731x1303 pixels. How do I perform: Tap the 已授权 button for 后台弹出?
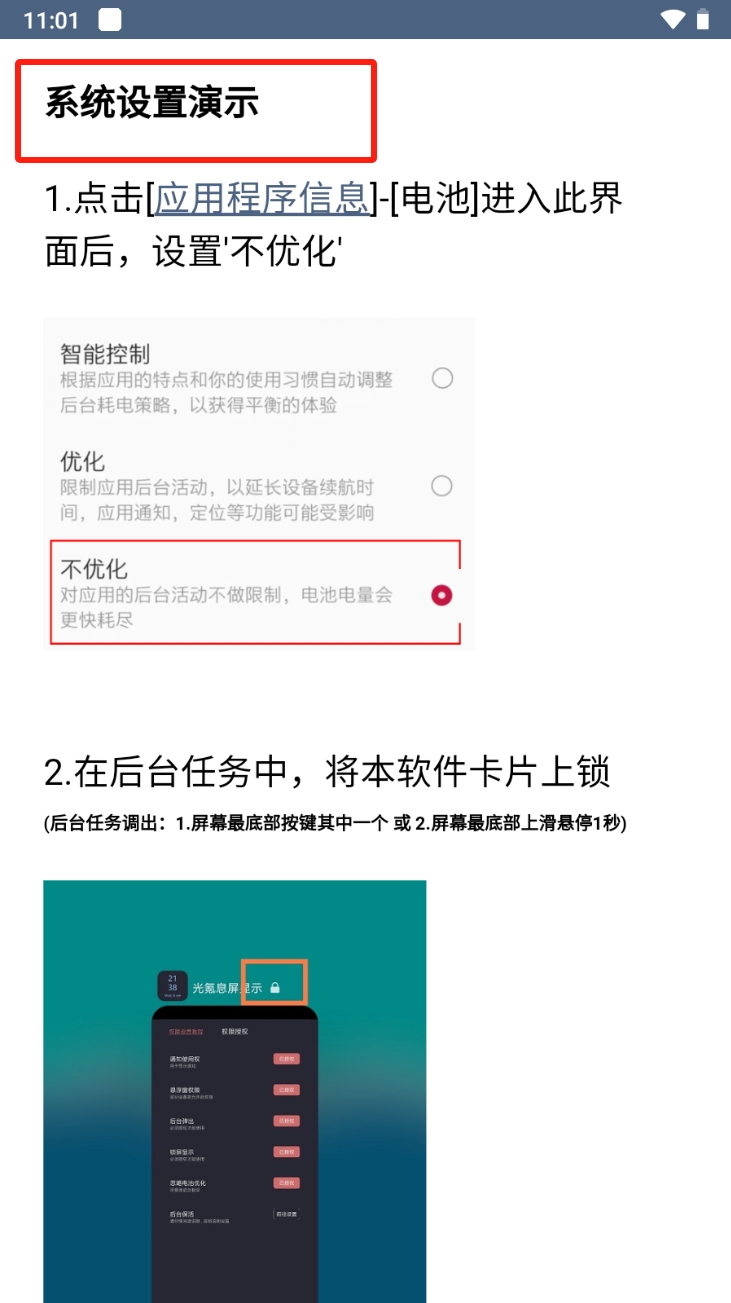(x=287, y=1121)
